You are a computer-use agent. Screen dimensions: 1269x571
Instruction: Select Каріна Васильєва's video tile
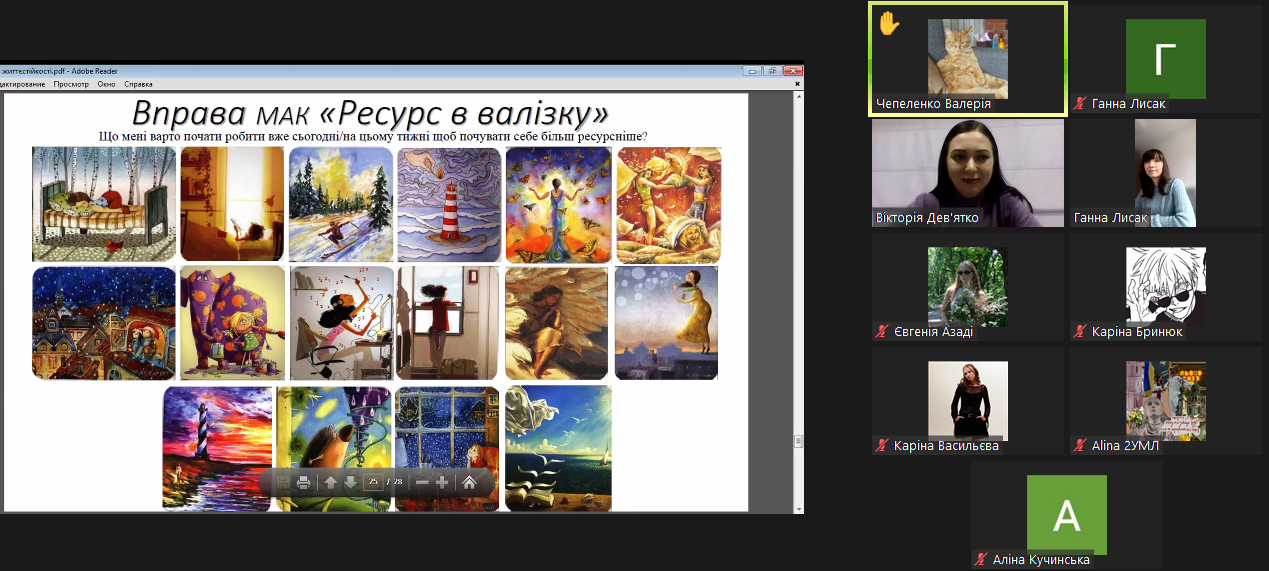pyautogui.click(x=967, y=401)
